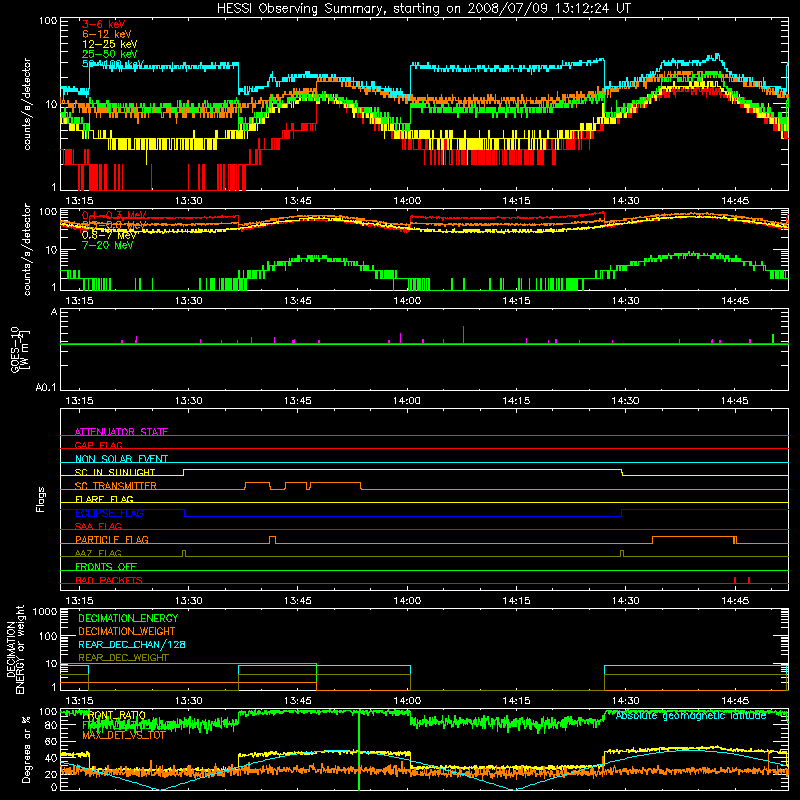Click the DECIMATION ENERGY or weight axis label
Screen dimensions: 800x800
15,649
